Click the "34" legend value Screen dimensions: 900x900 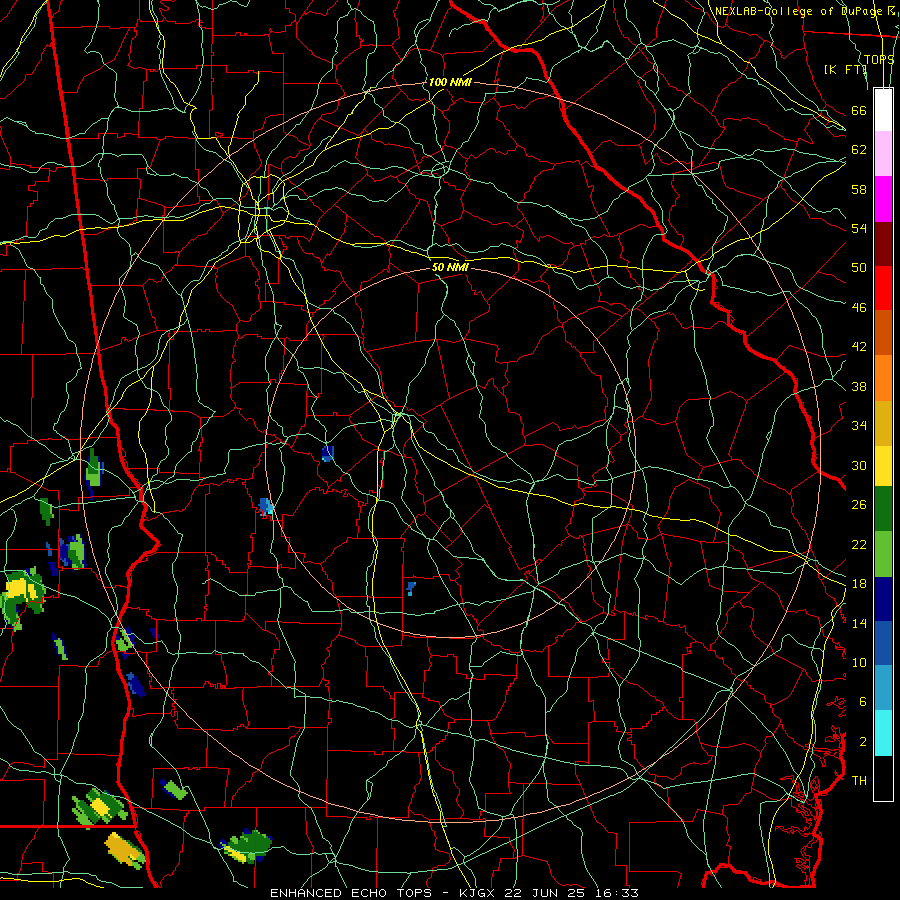pos(859,426)
